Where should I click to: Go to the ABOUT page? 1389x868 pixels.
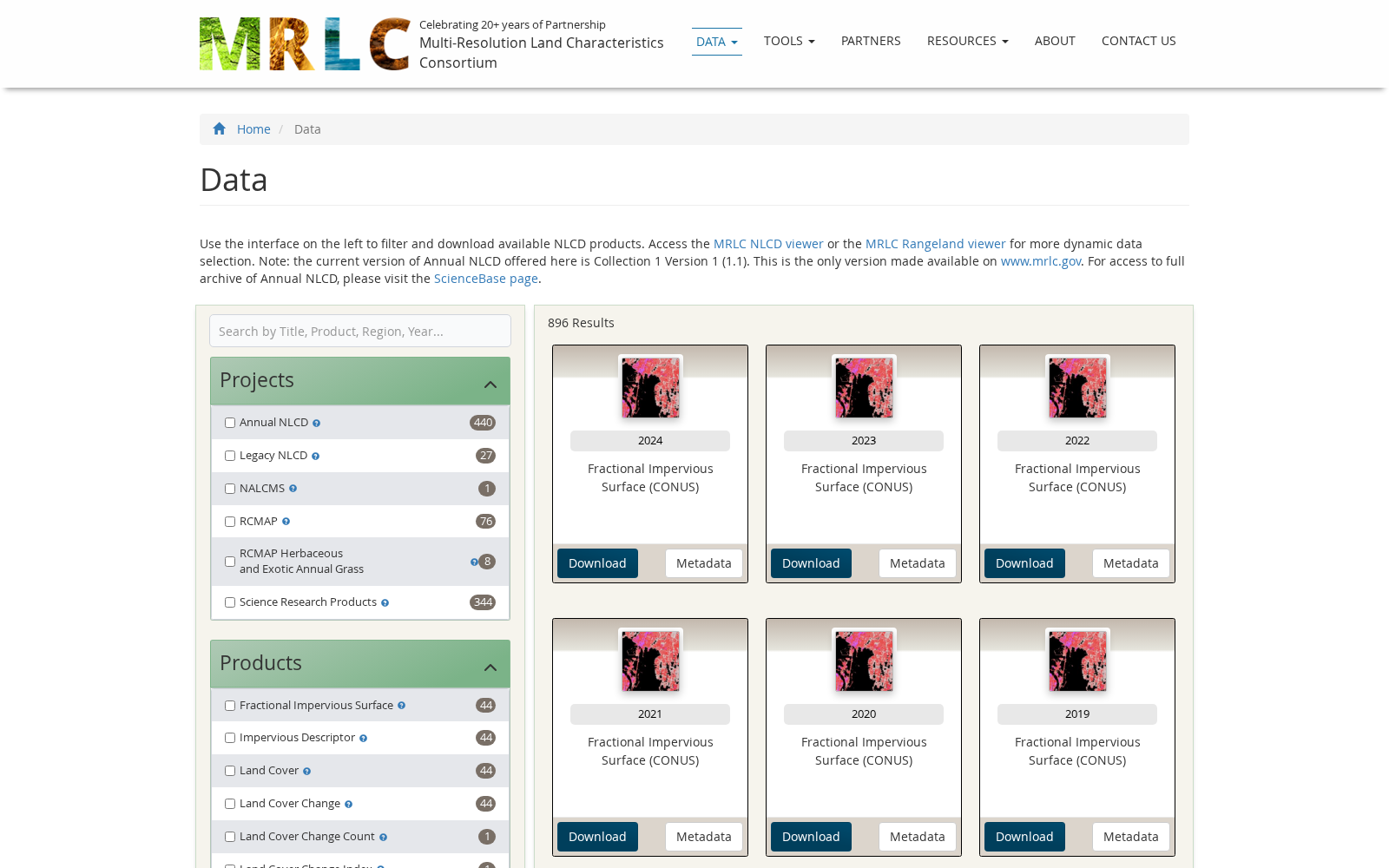(x=1055, y=41)
